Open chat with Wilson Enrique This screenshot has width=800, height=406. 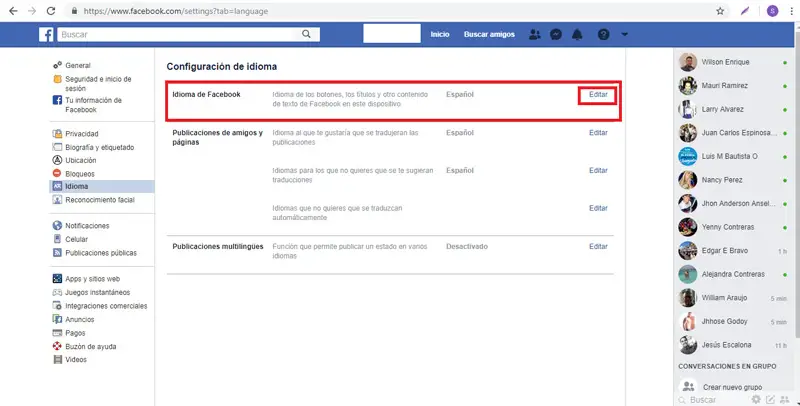pyautogui.click(x=734, y=62)
